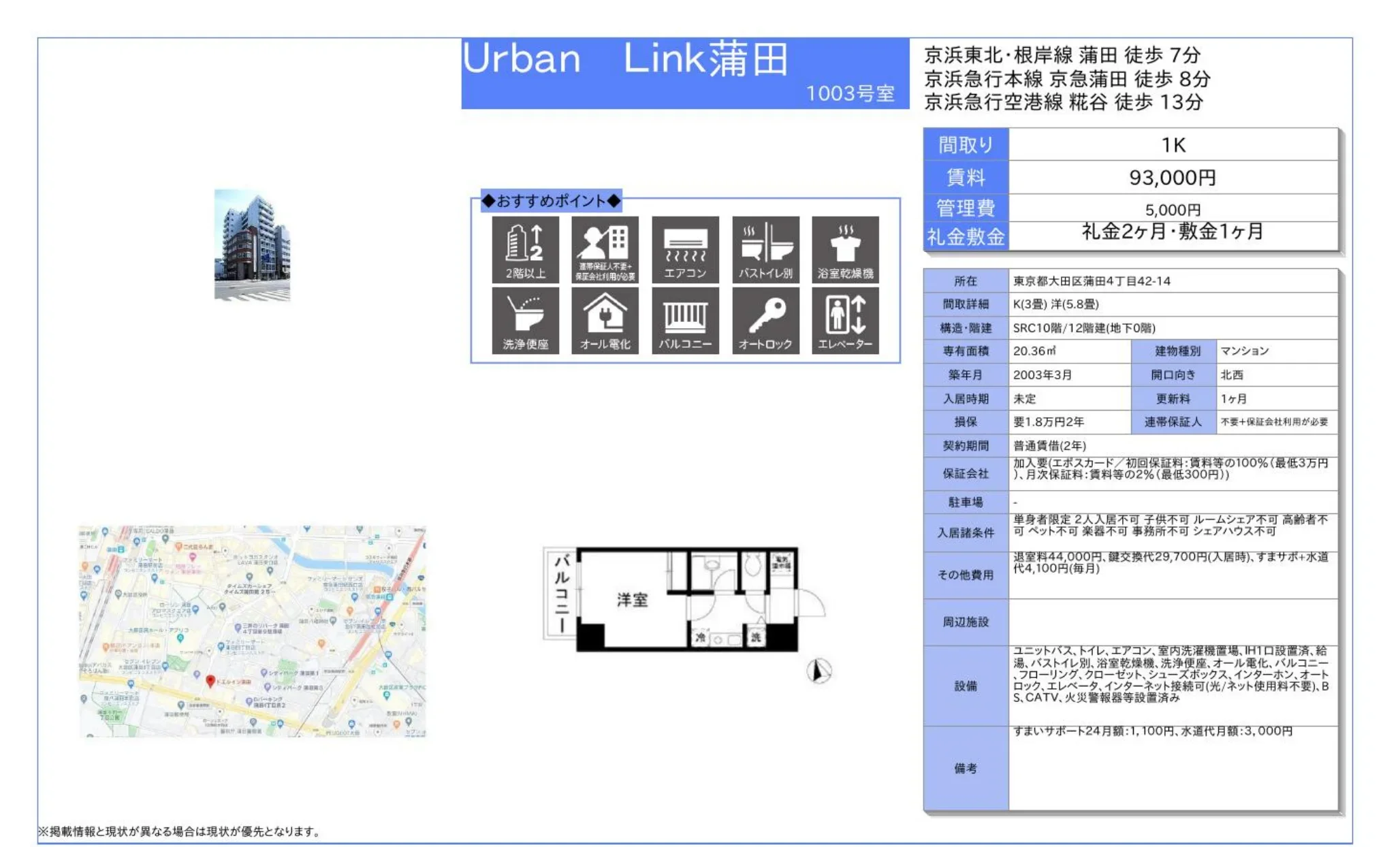Click the バルコニー (balcony) feature icon
The image size is (1400, 847).
click(x=686, y=320)
